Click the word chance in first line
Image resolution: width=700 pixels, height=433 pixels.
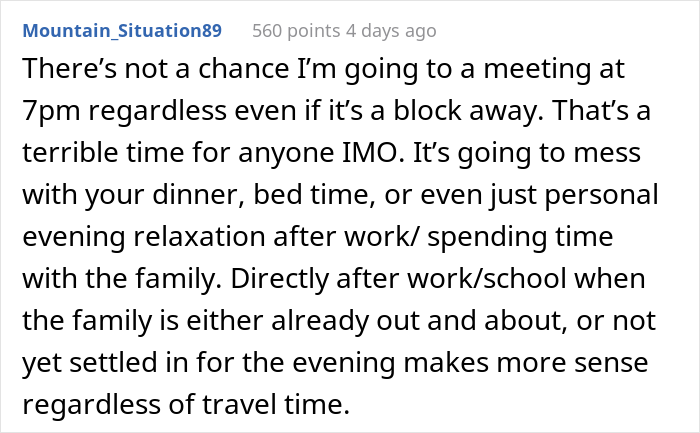coord(243,69)
